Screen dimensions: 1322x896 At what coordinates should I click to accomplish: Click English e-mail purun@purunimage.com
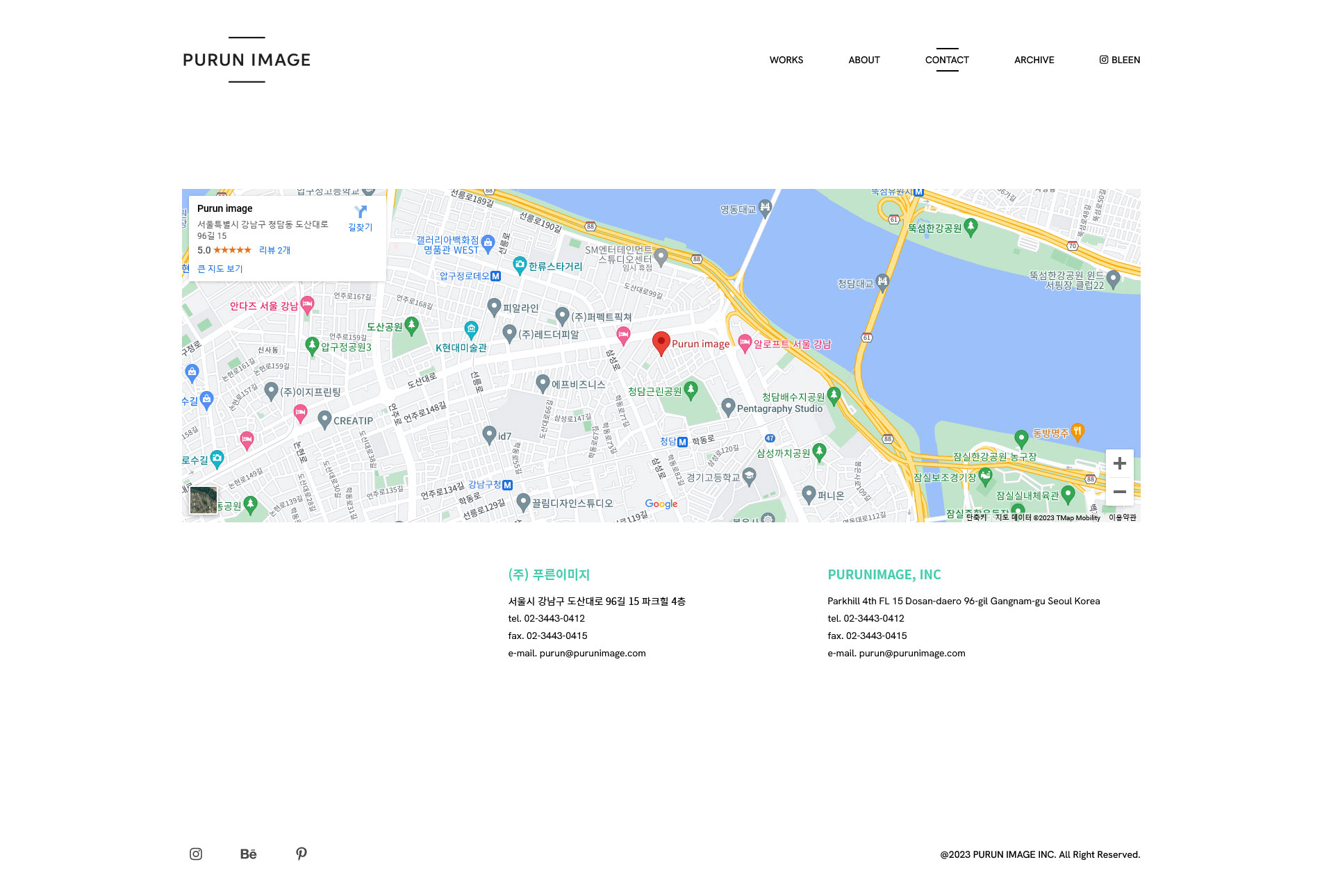[912, 653]
